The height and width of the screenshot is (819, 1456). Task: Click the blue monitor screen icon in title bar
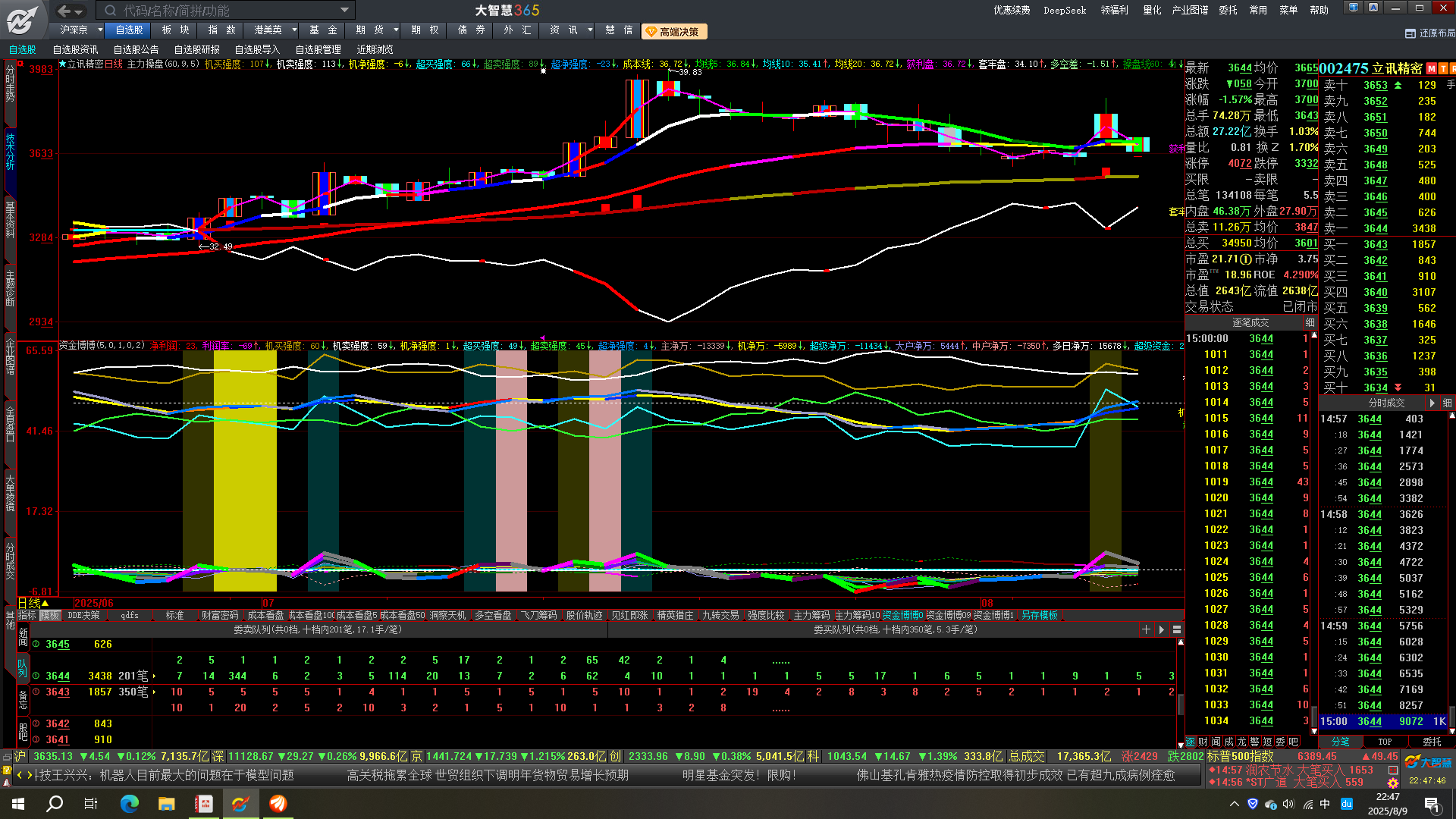1354,8
